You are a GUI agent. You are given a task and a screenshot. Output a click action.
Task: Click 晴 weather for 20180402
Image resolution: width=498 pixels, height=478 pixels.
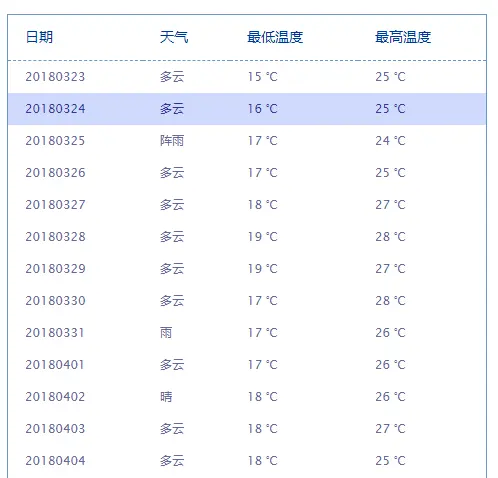pos(166,397)
